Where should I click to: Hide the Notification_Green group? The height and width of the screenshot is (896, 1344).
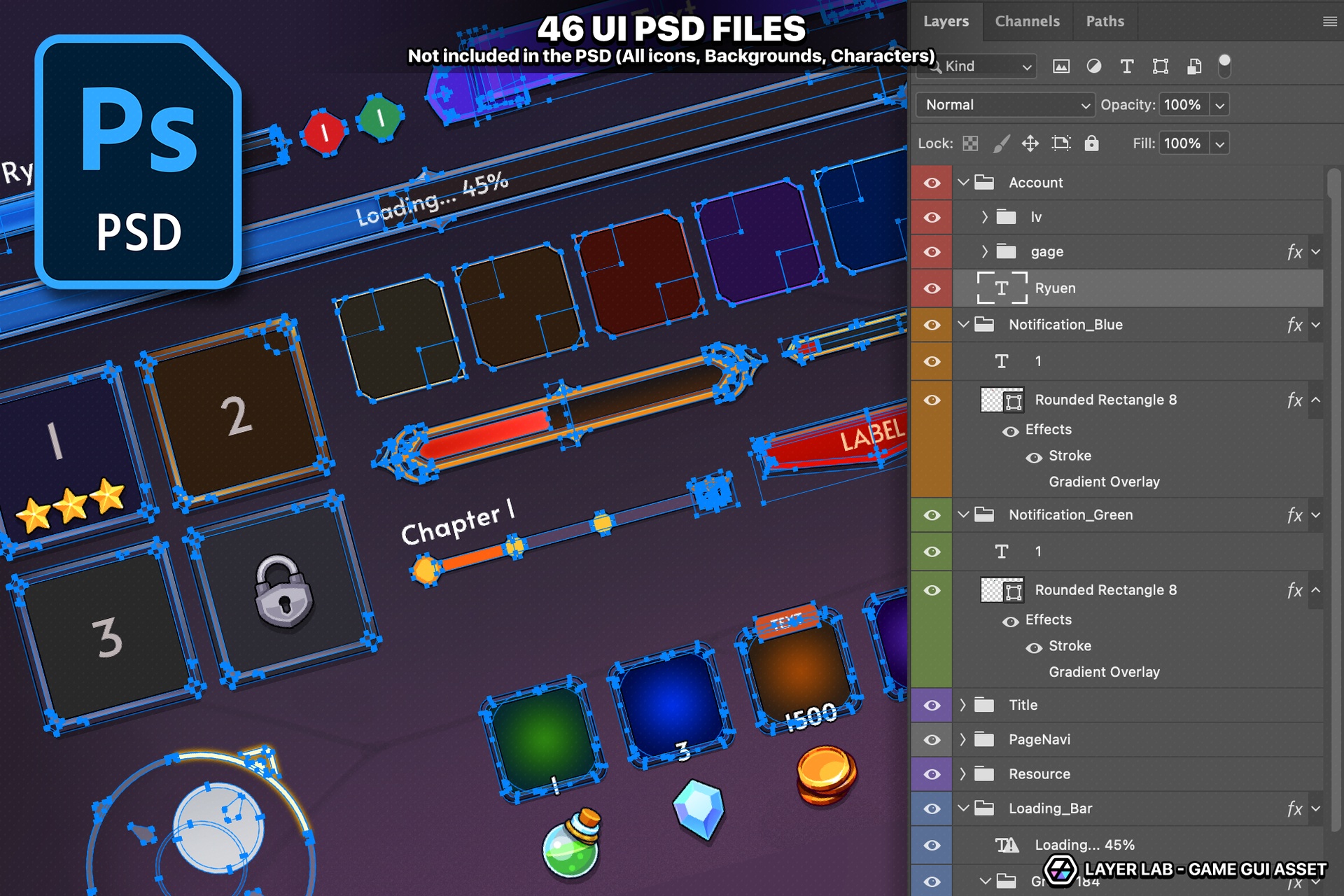coord(932,515)
